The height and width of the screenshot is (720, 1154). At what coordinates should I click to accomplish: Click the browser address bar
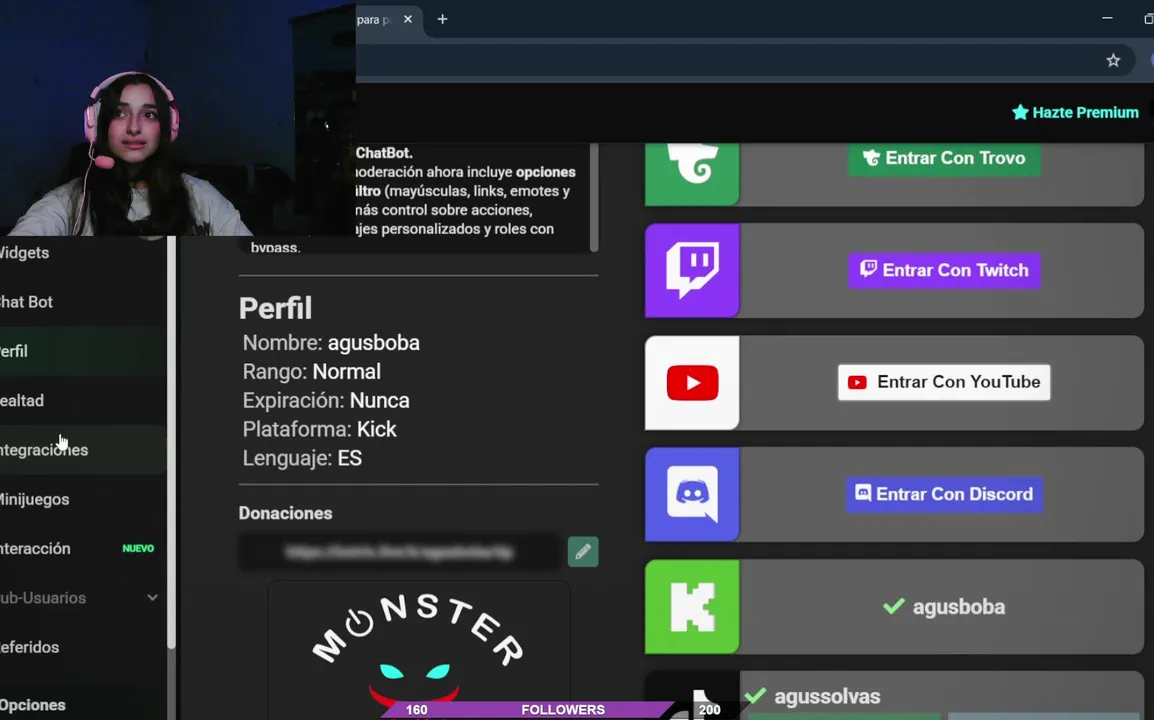tap(743, 60)
